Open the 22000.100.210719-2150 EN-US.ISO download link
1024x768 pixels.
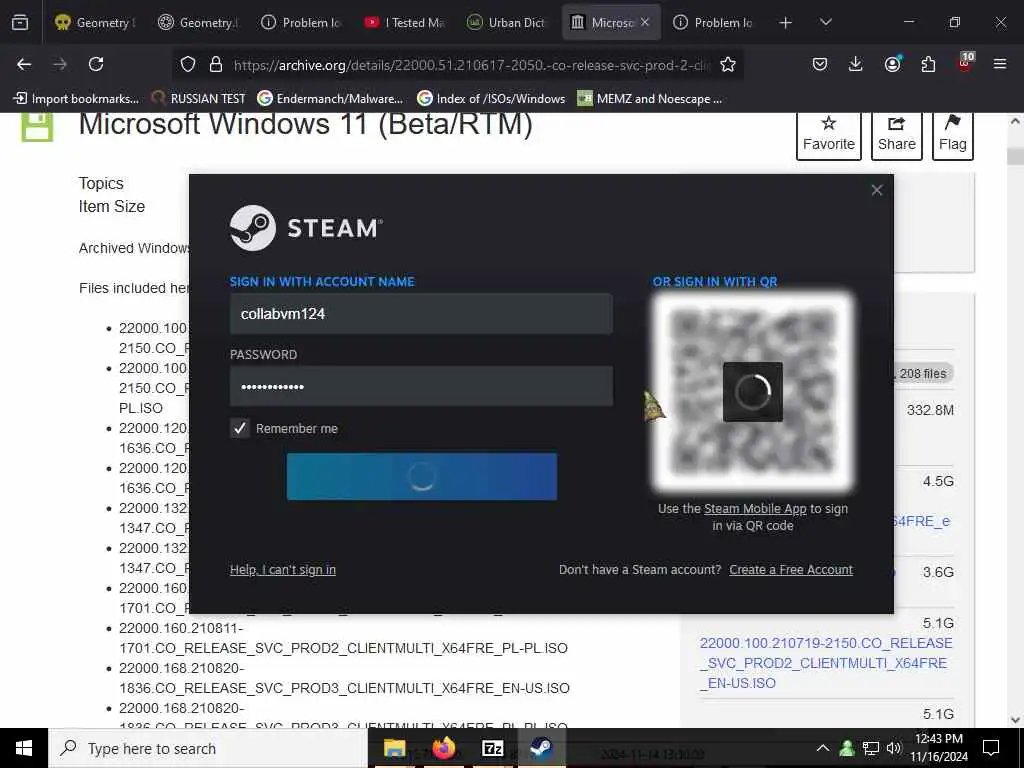click(825, 663)
